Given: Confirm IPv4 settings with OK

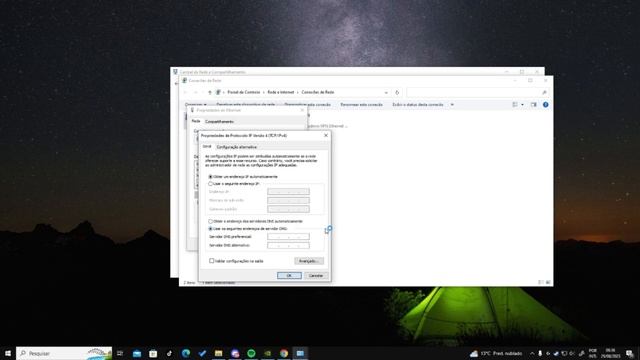Looking at the screenshot, I should [x=289, y=276].
